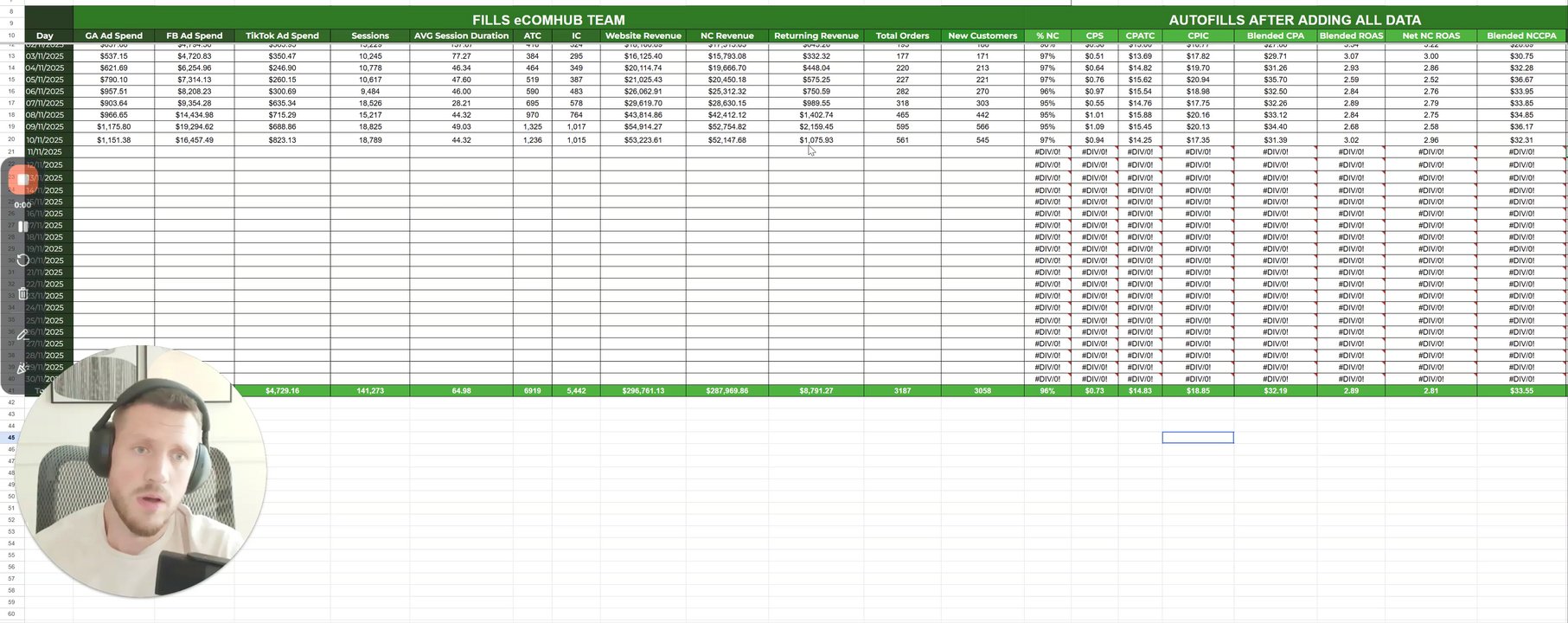The width and height of the screenshot is (1568, 623).
Task: Select CPS cell $1.09
Action: [x=1094, y=126]
